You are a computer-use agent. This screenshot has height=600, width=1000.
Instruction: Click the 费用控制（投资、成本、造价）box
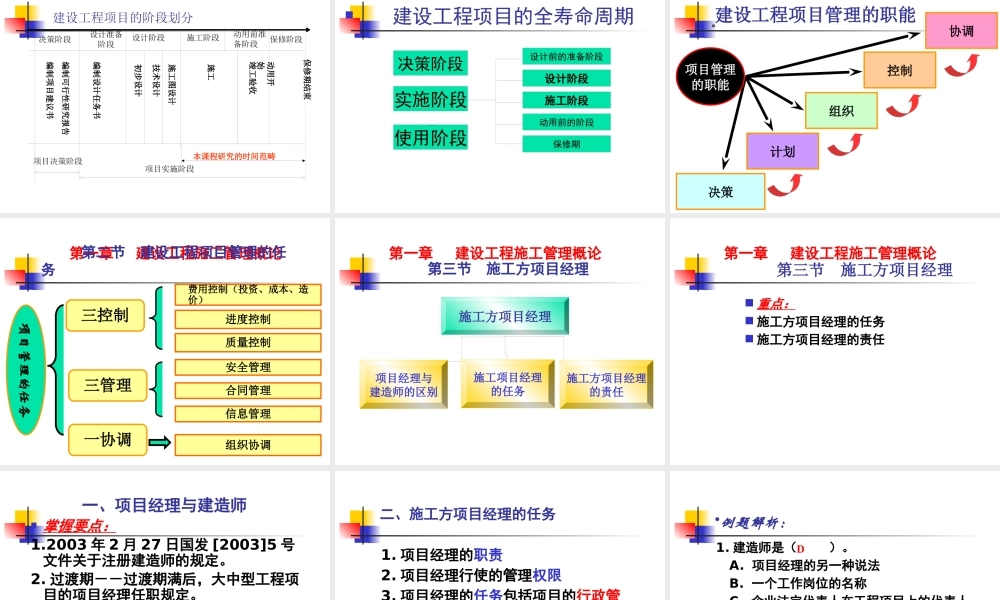click(x=248, y=295)
